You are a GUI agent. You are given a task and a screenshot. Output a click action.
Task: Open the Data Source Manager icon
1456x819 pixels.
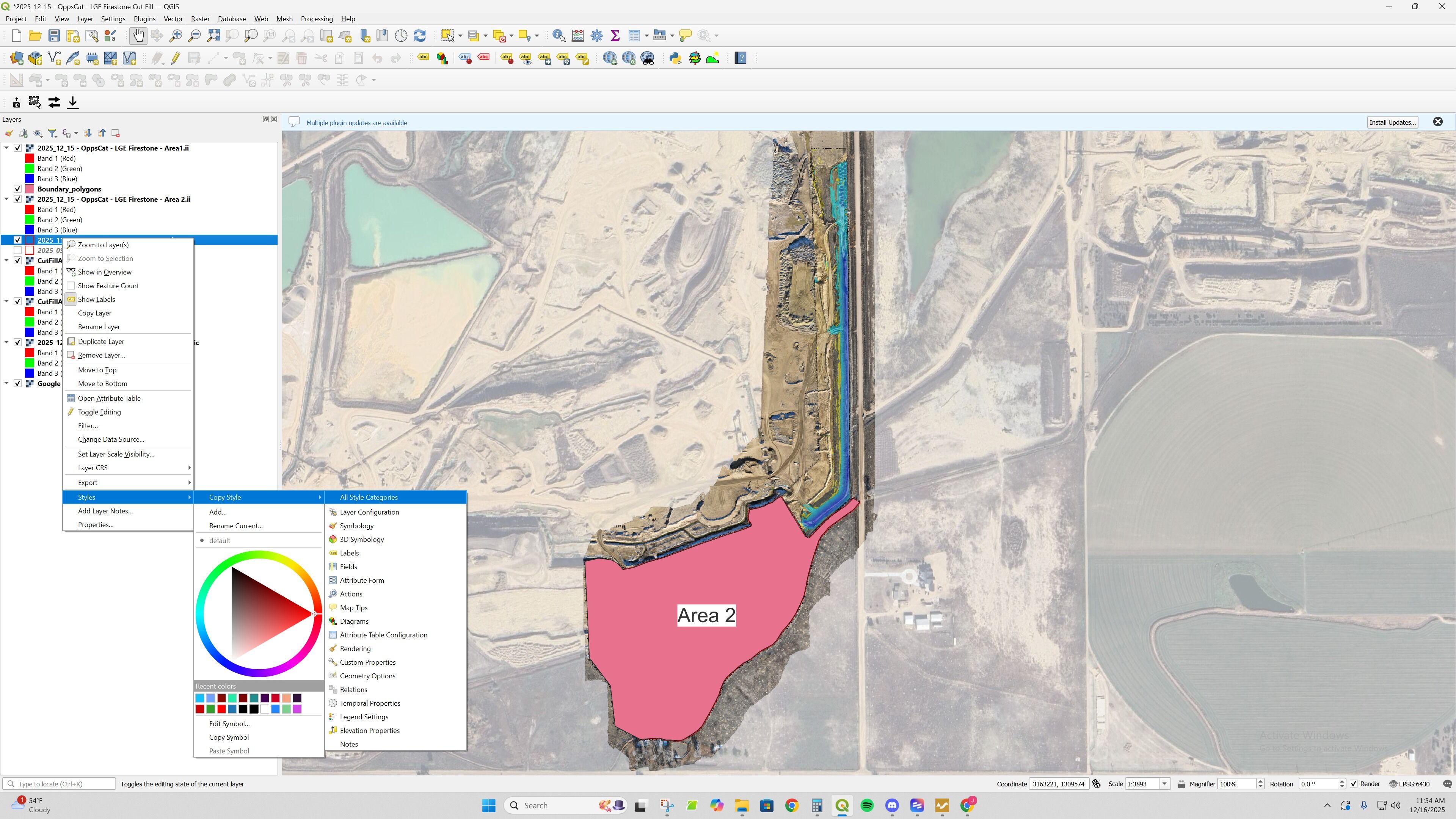click(16, 58)
